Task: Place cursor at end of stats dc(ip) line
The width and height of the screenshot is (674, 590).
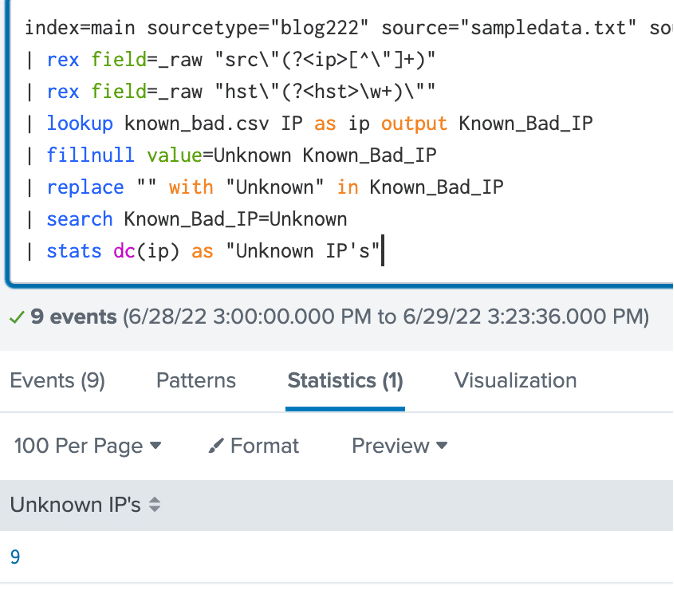Action: pyautogui.click(x=382, y=250)
